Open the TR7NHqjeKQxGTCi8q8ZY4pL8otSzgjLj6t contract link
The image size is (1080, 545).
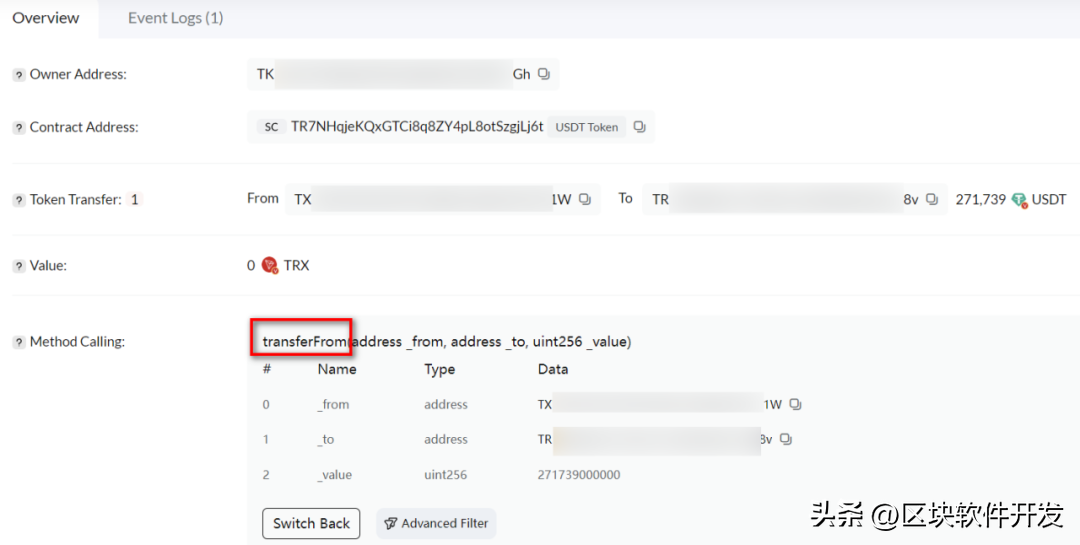click(416, 127)
